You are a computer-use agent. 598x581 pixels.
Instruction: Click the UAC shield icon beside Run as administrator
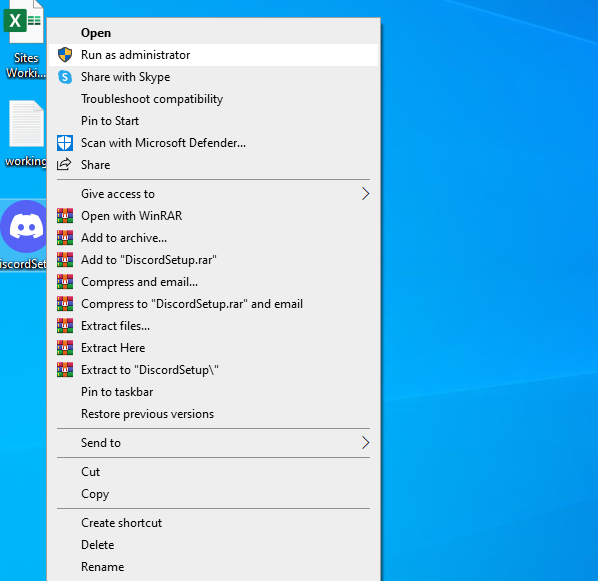coord(65,55)
